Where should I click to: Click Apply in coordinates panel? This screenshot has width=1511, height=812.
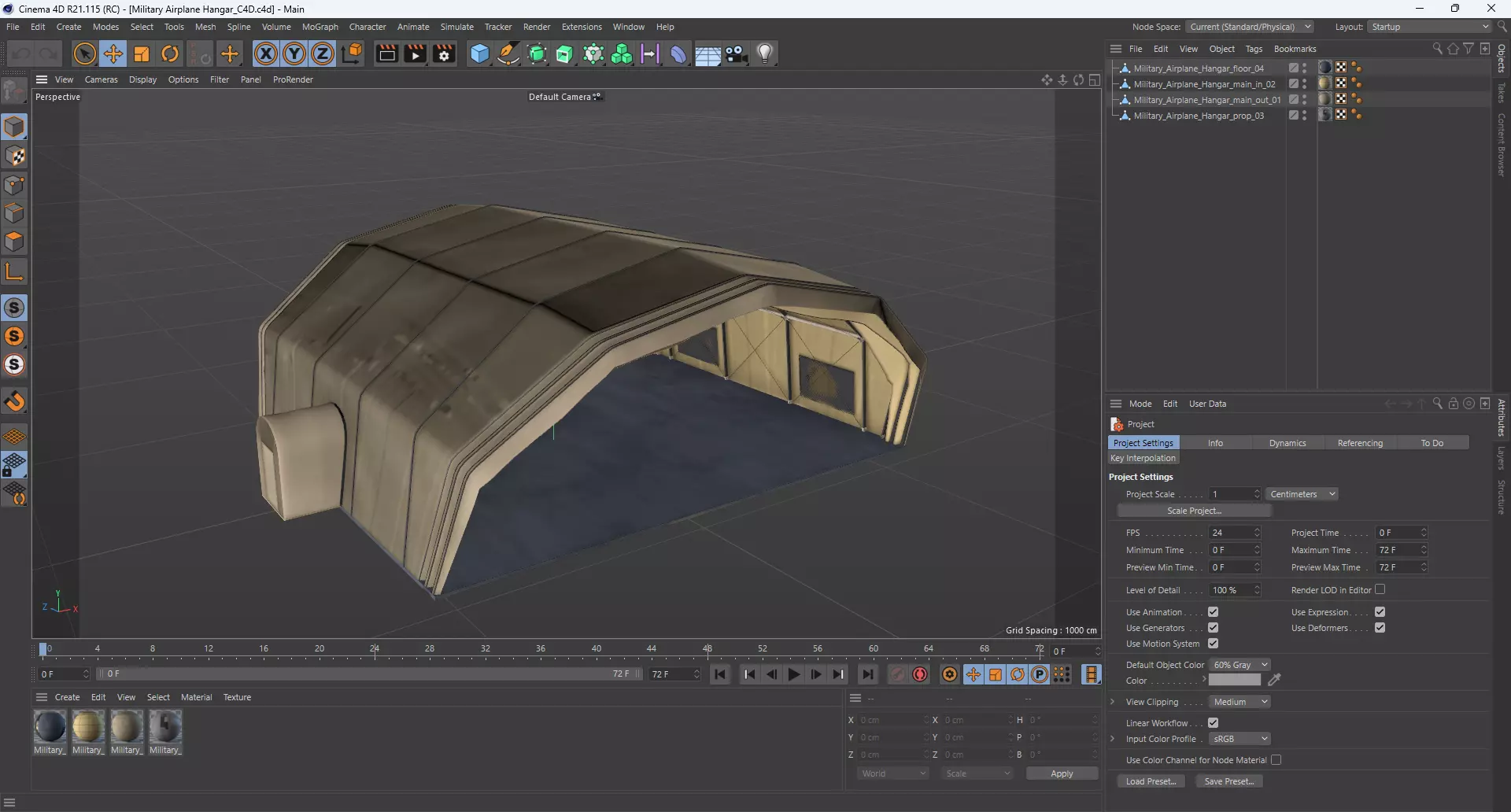coord(1062,773)
